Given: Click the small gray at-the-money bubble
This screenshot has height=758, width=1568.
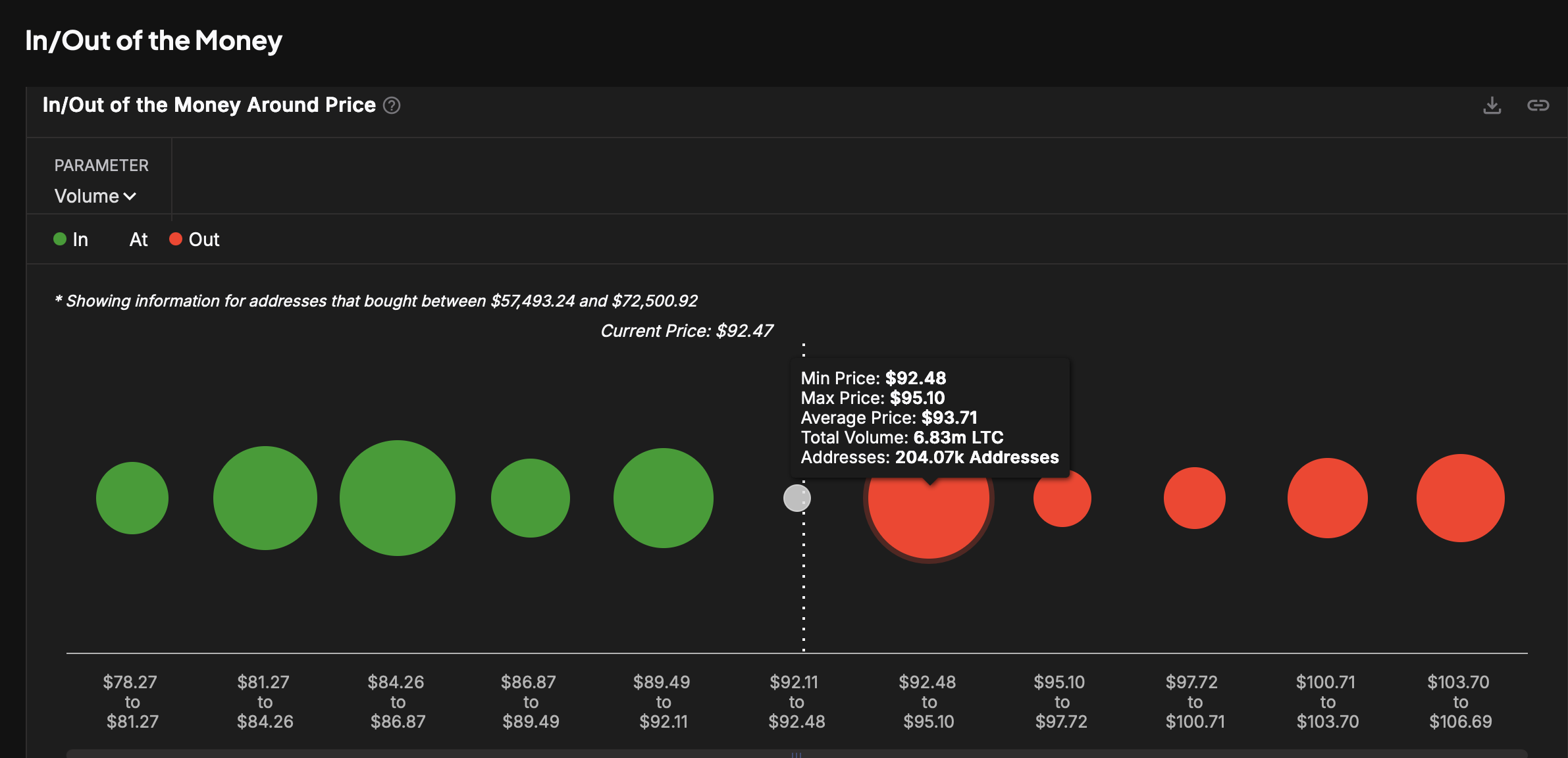Looking at the screenshot, I should click(x=797, y=499).
